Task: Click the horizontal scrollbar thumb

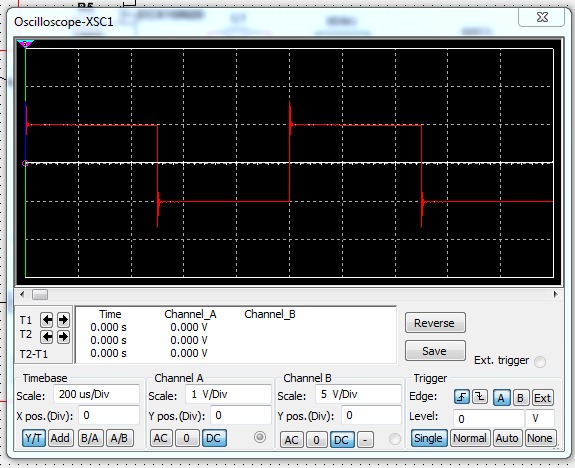Action: pyautogui.click(x=40, y=295)
